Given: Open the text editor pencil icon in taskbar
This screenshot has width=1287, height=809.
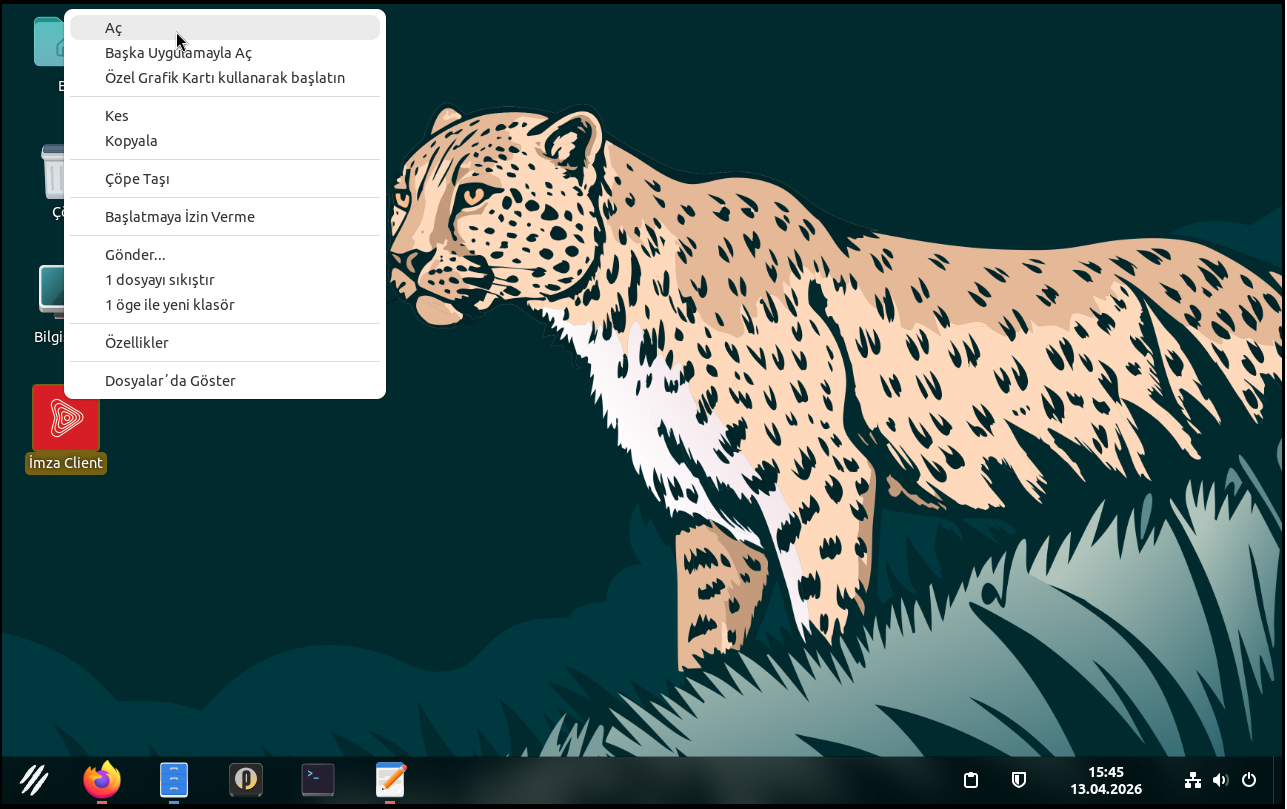Looking at the screenshot, I should [x=390, y=779].
